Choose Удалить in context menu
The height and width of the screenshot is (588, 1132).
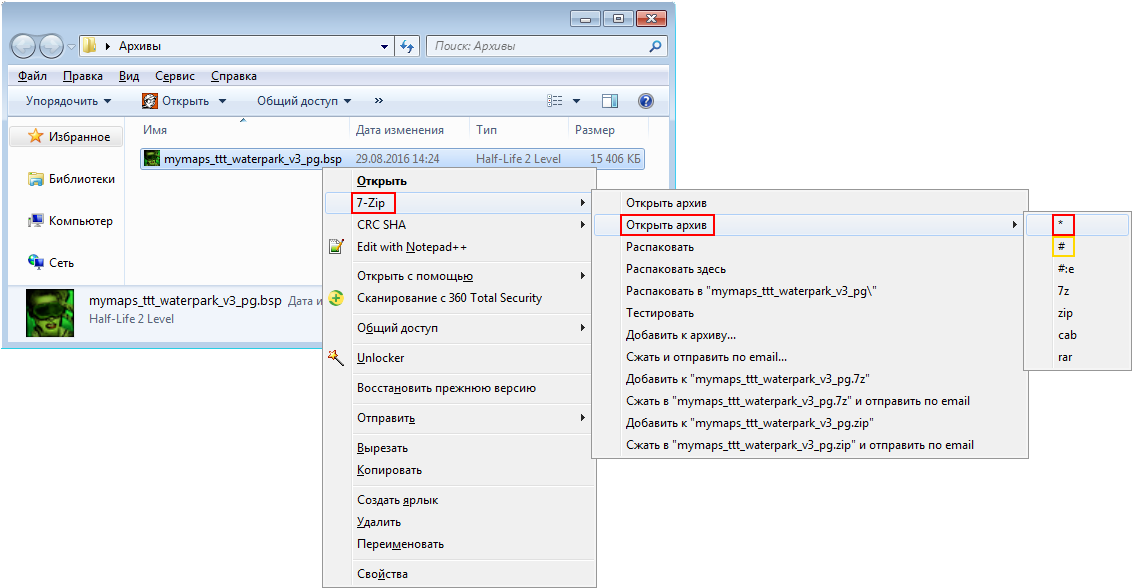coord(459,522)
